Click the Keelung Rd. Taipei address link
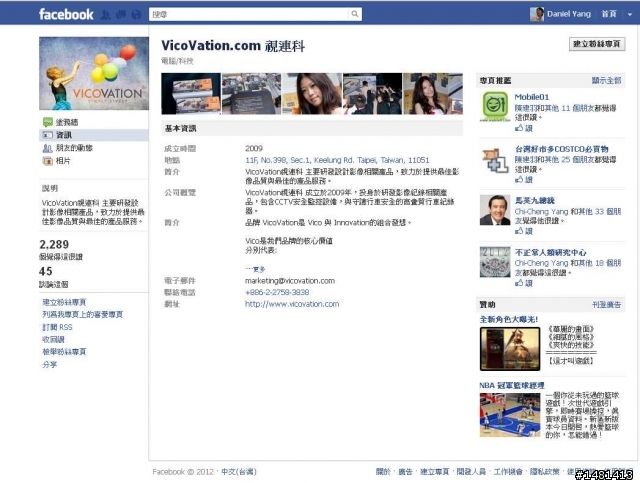The height and width of the screenshot is (483, 640). pyautogui.click(x=337, y=160)
